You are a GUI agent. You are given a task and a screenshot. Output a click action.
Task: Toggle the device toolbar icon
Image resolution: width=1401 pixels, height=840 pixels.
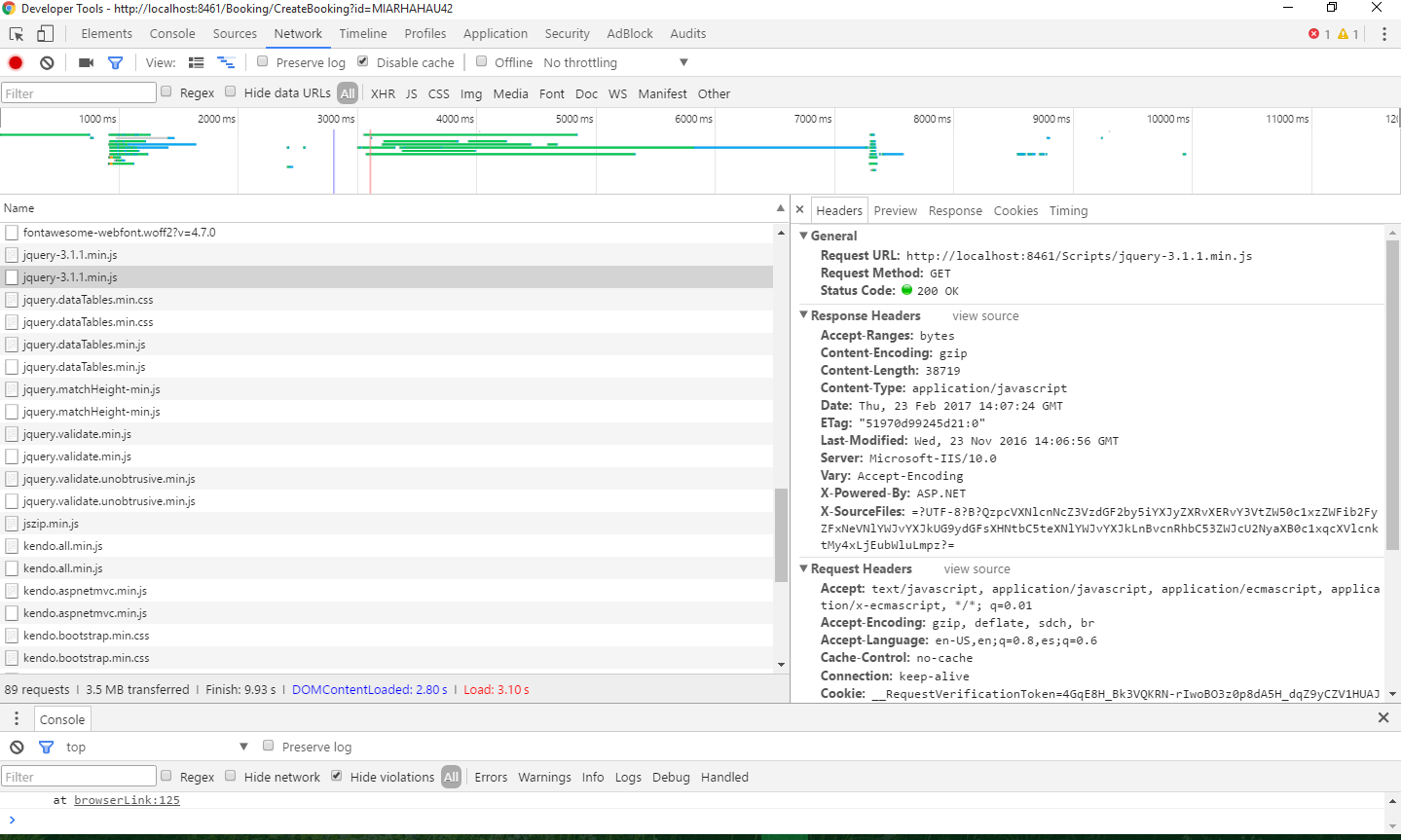[45, 34]
